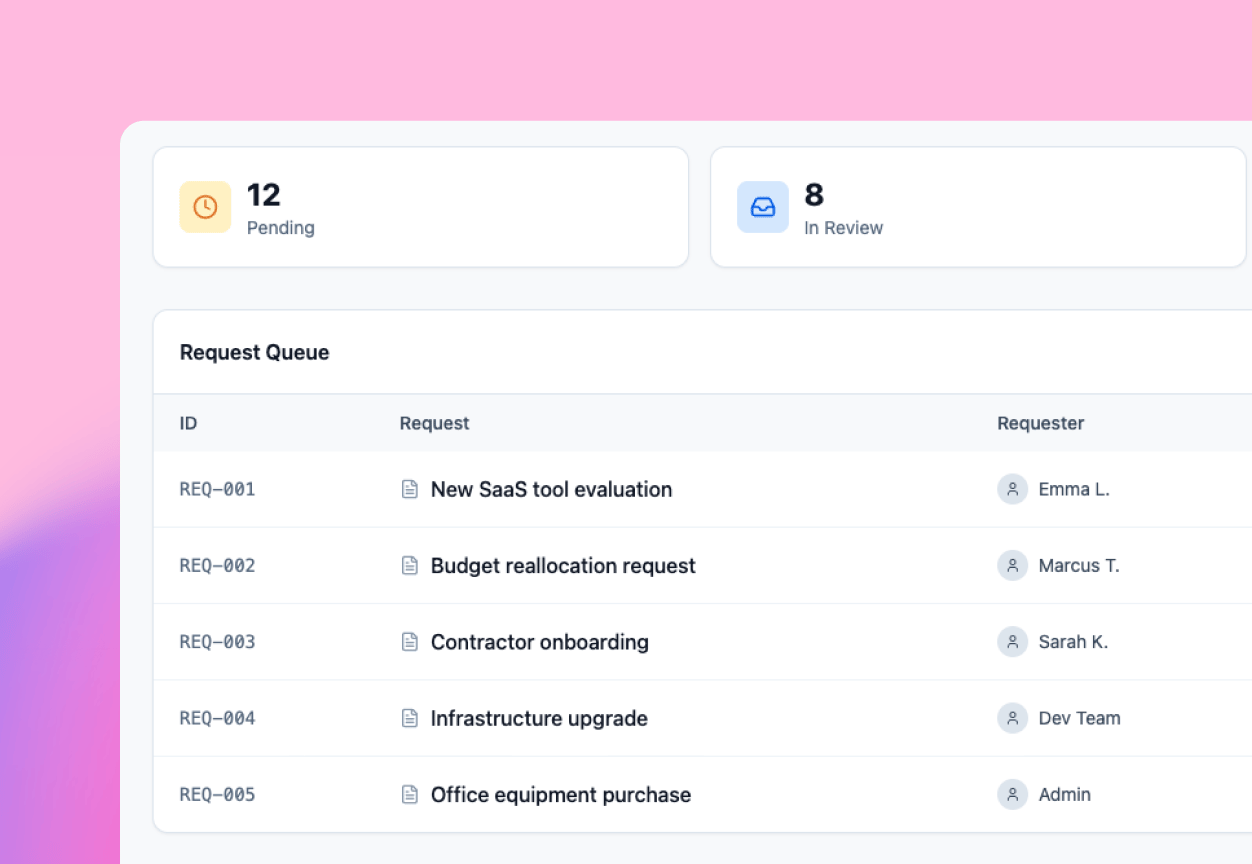Click the REQ-005 identifier
The width and height of the screenshot is (1252, 864).
coord(217,794)
